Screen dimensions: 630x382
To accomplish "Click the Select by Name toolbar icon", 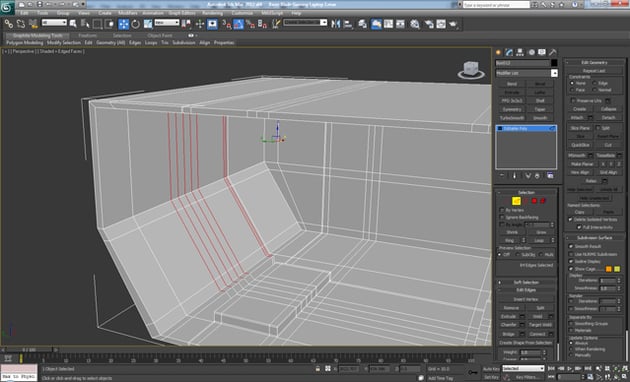I will pos(85,24).
